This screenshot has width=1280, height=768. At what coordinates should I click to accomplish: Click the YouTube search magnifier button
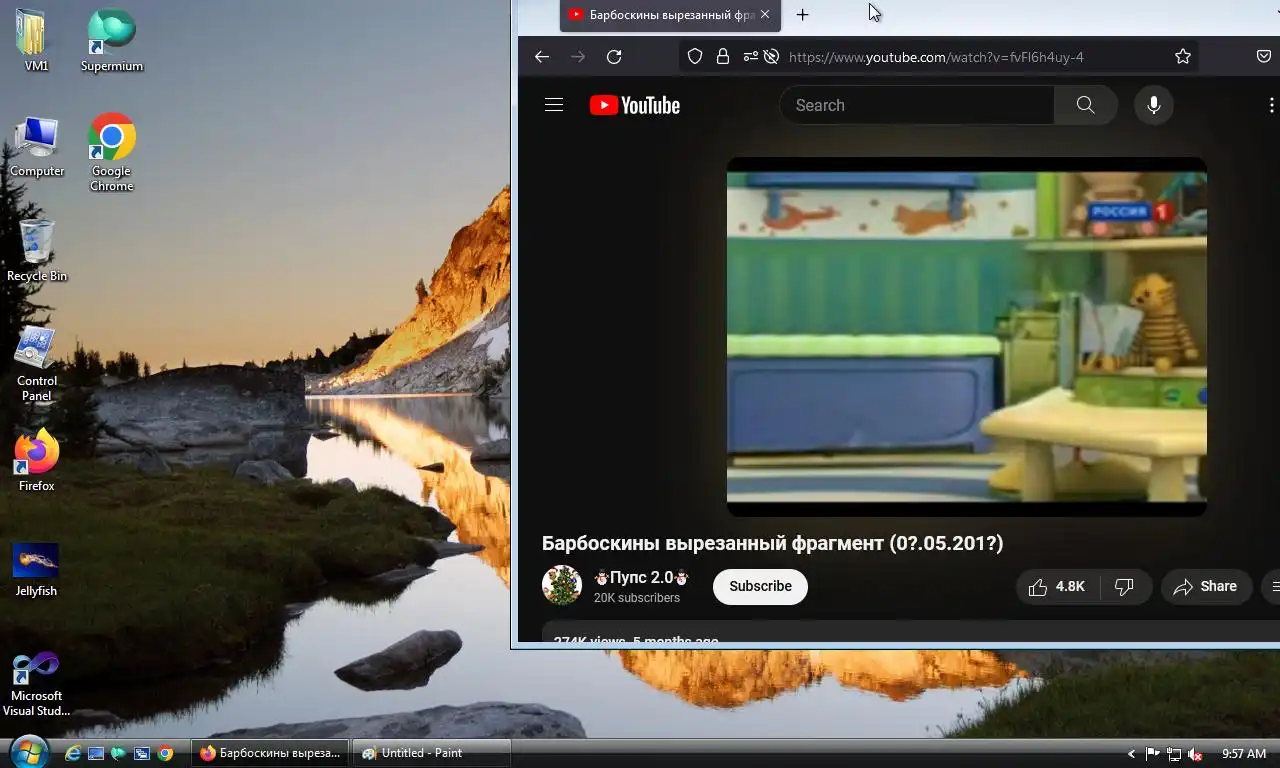coord(1085,105)
